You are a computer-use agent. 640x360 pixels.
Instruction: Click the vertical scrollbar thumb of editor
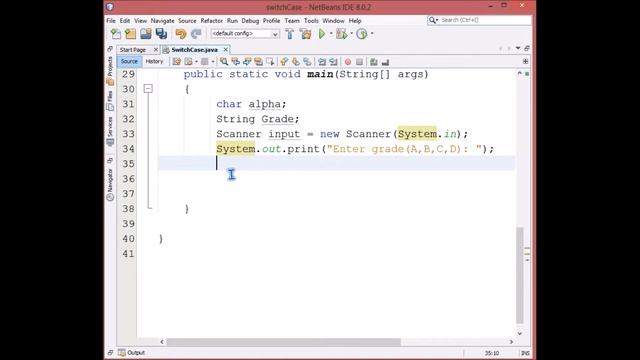click(520, 275)
